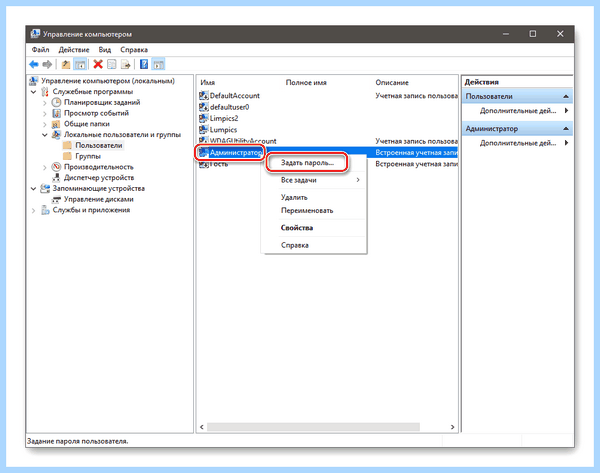Click the Пользователи folder icon in tree
The width and height of the screenshot is (600, 473).
pos(67,145)
